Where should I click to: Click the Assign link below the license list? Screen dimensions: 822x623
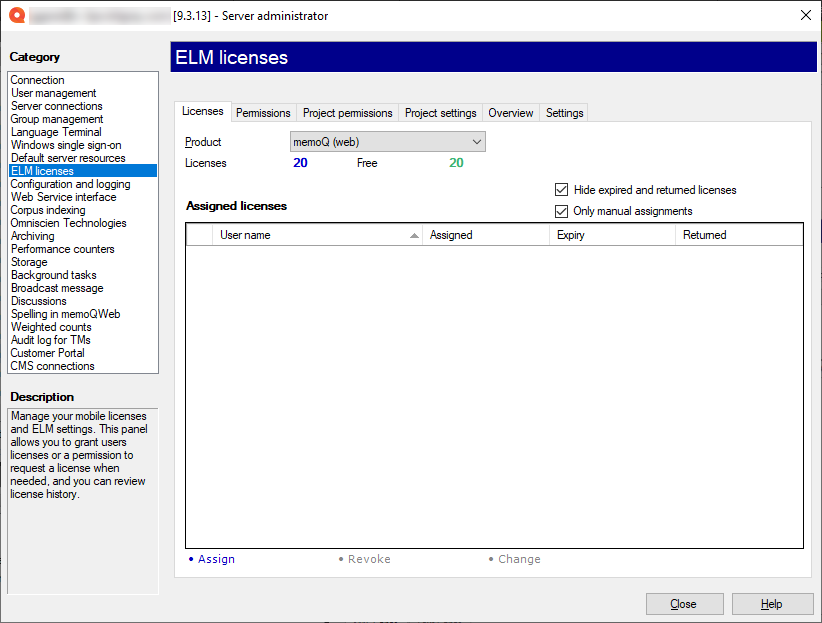click(217, 559)
